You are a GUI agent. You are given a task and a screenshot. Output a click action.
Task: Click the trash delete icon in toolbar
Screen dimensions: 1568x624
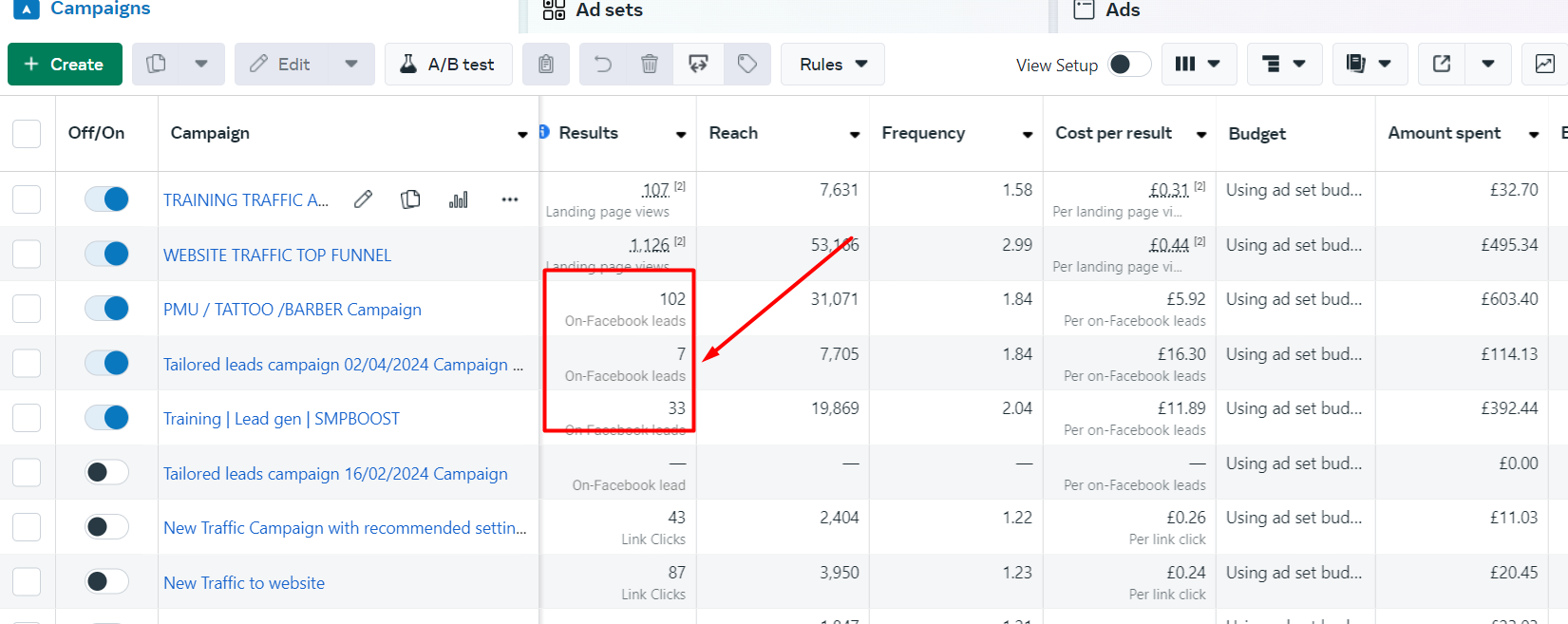pyautogui.click(x=650, y=64)
